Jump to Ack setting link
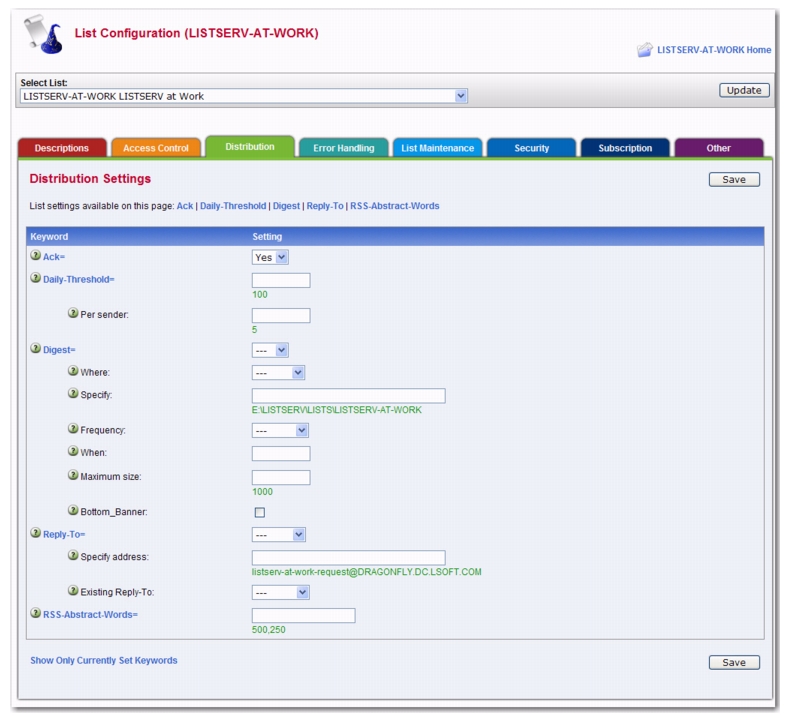787x720 pixels. [x=185, y=206]
